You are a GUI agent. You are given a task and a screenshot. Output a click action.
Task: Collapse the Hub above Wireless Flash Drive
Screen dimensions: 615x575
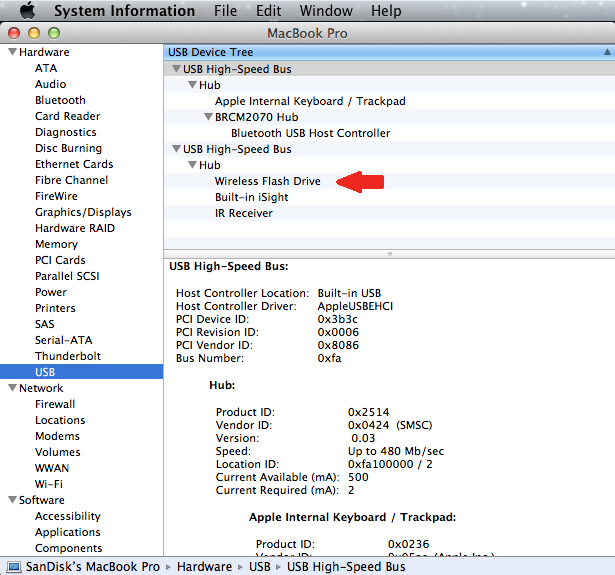click(x=192, y=165)
